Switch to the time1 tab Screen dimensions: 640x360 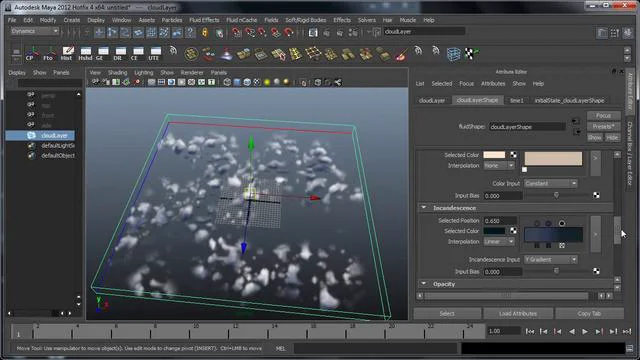coord(516,100)
